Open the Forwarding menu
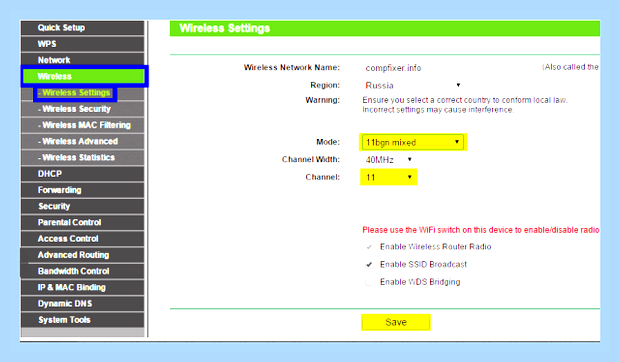 (x=83, y=190)
